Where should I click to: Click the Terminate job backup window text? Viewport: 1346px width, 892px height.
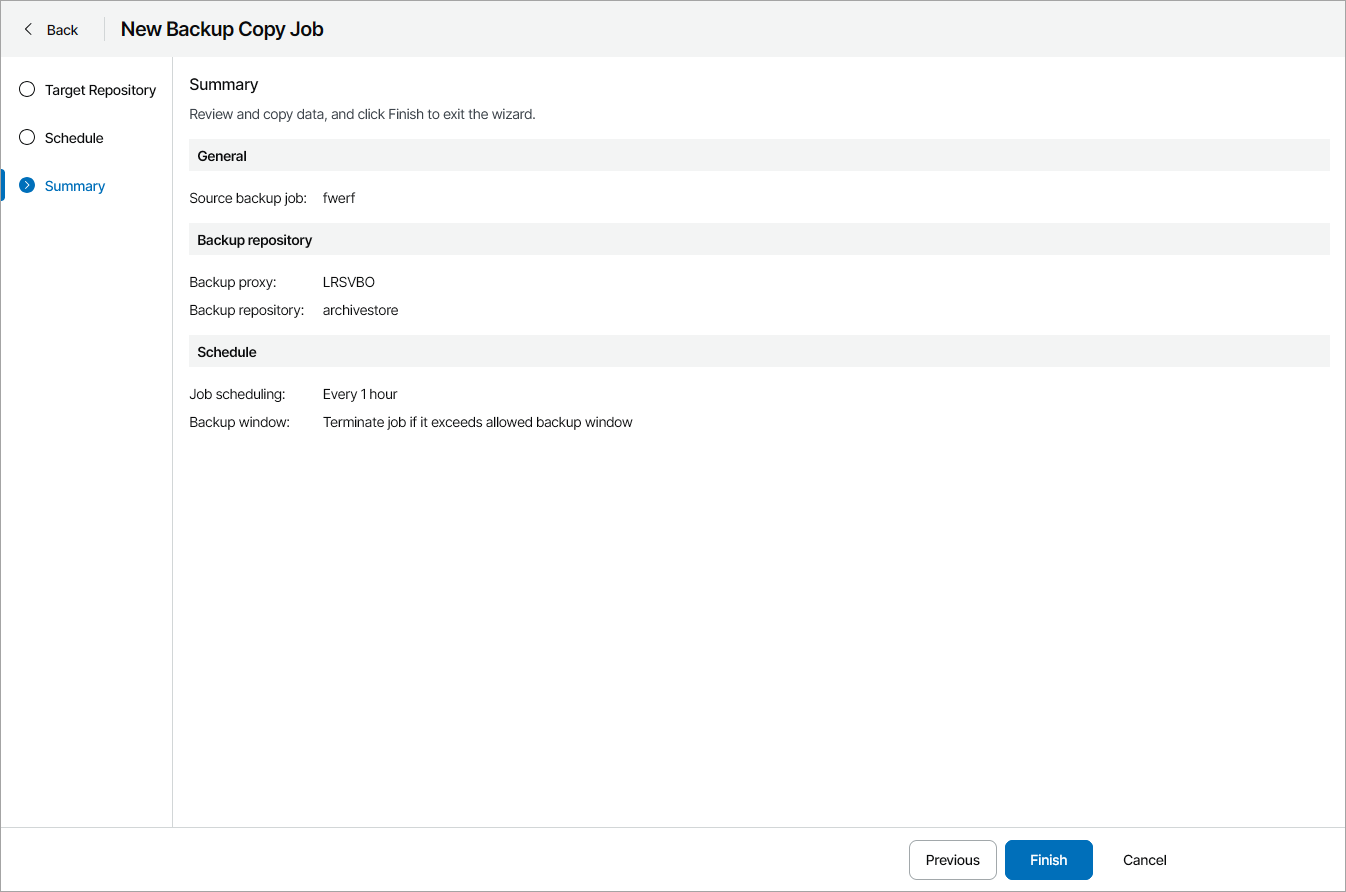477,422
